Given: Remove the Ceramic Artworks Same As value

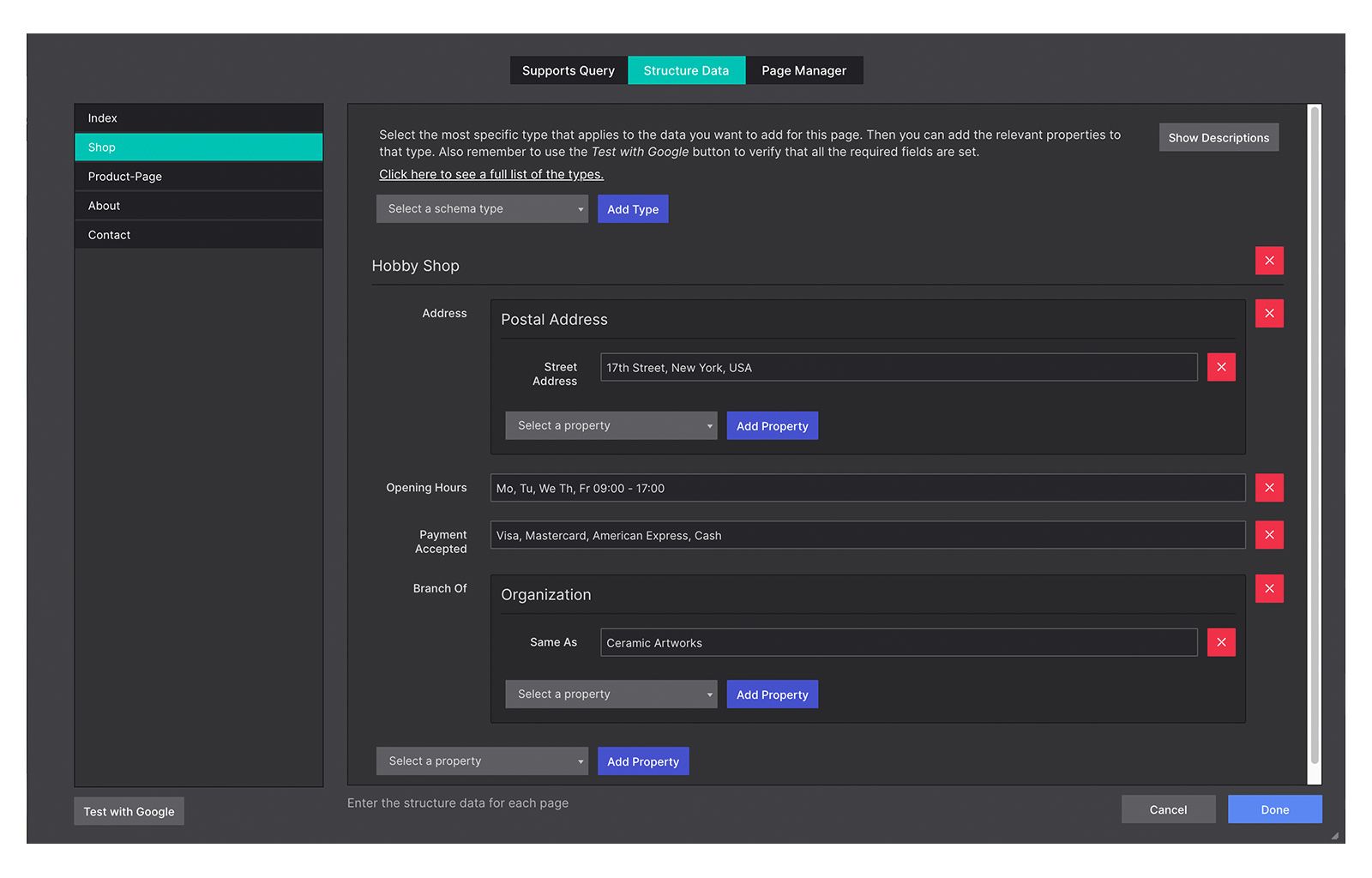Looking at the screenshot, I should [x=1221, y=642].
